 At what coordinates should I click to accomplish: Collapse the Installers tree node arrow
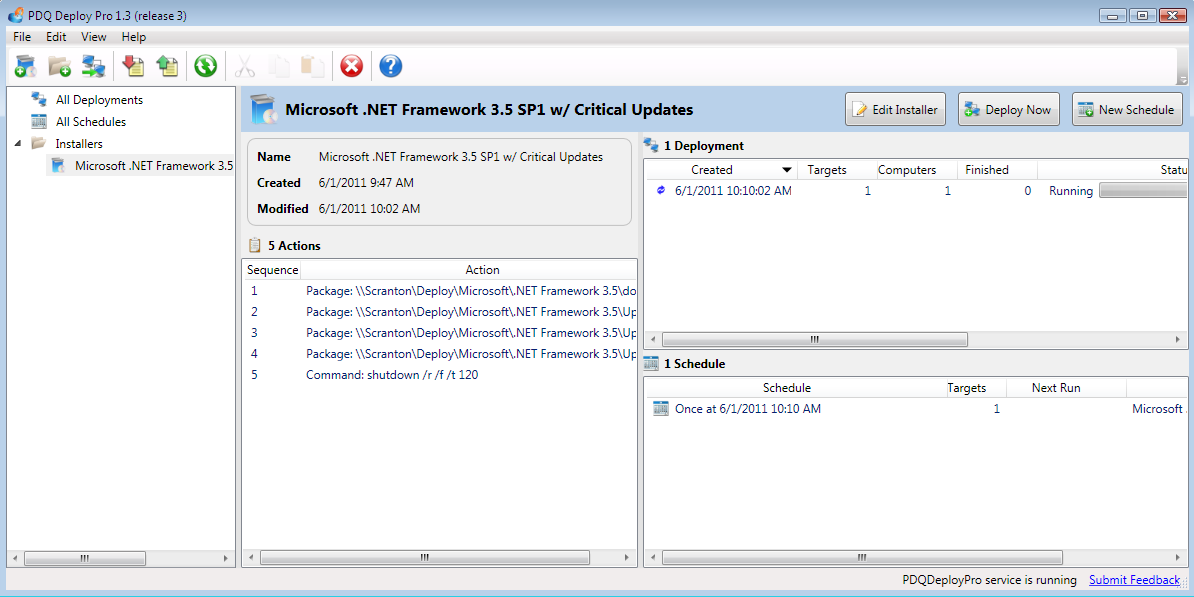18,143
